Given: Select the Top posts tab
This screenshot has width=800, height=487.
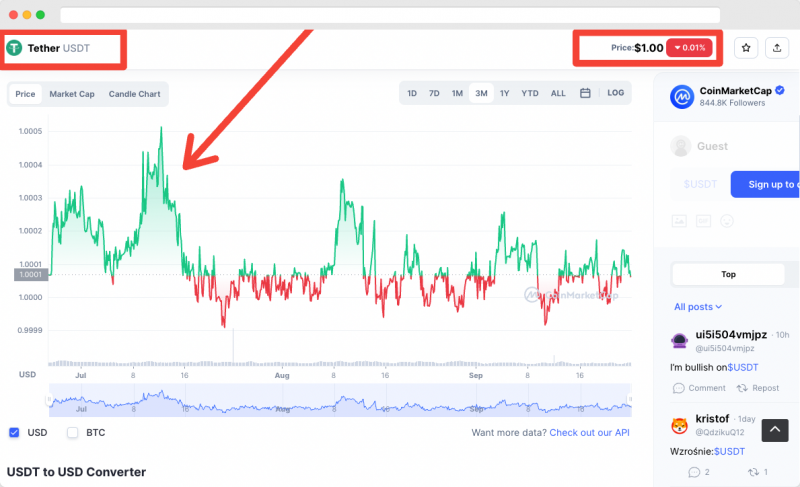Looking at the screenshot, I should point(728,274).
